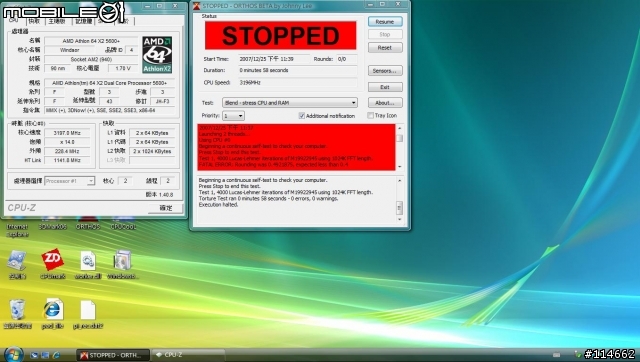Screen dimensions: 640x362
Task: Click the Exit button in ORTHOS
Action: click(385, 87)
